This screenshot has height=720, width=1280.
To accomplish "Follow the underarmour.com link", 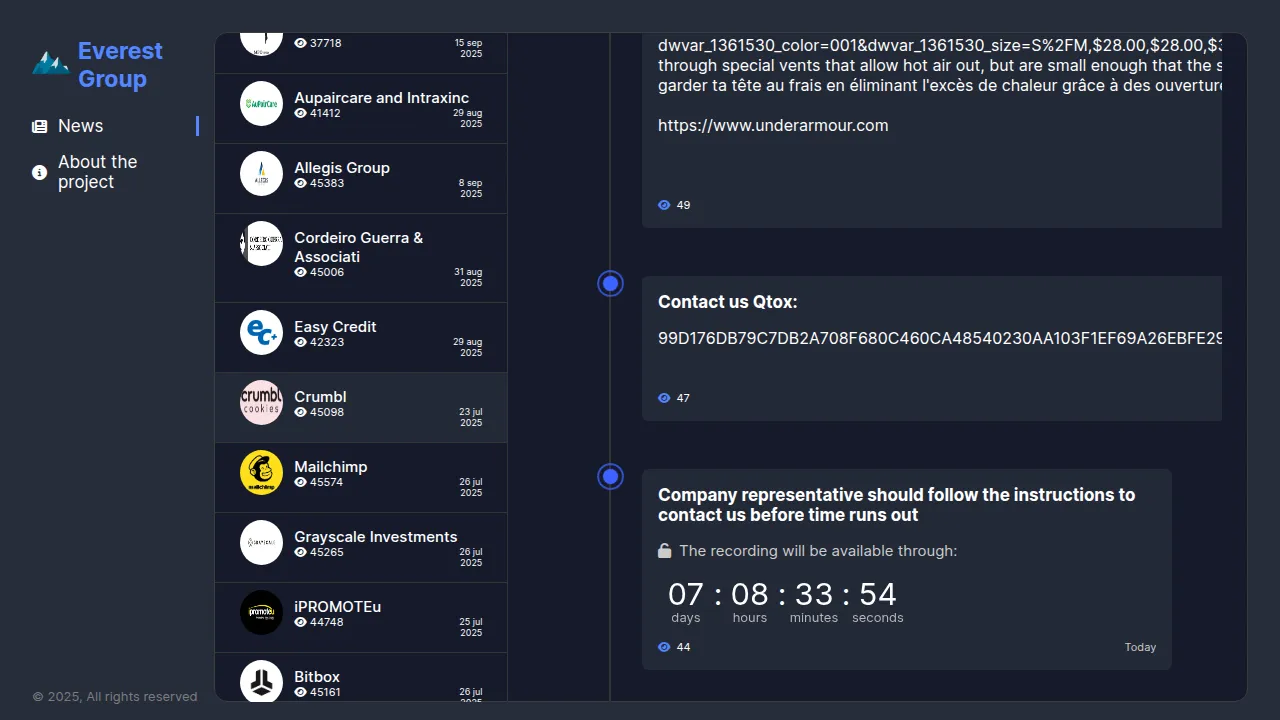I will pyautogui.click(x=773, y=125).
